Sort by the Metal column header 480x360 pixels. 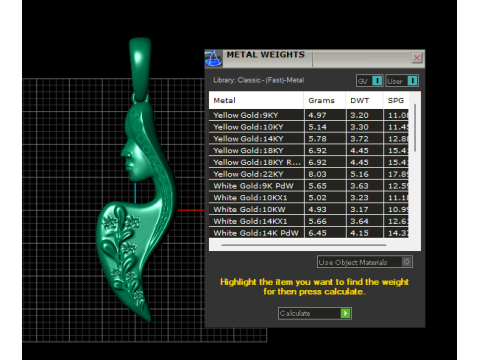click(256, 100)
